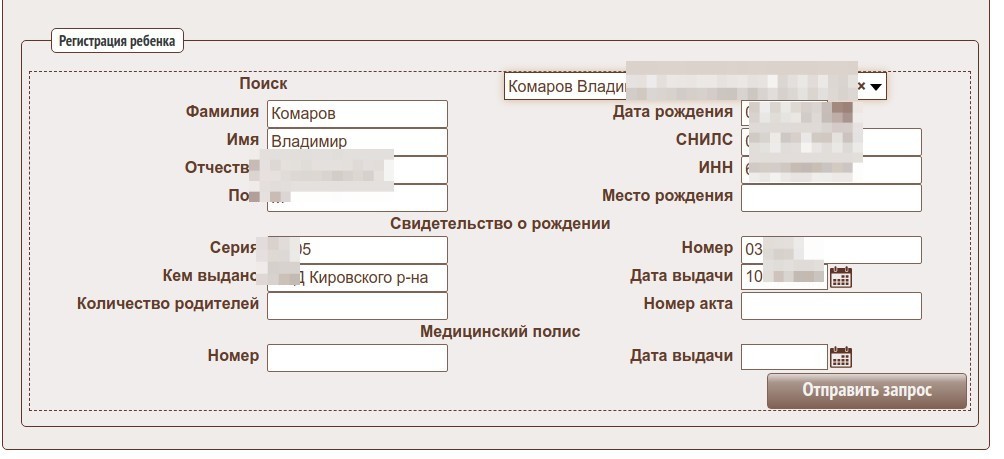
Task: Click the Место рождения input field
Action: pos(830,198)
